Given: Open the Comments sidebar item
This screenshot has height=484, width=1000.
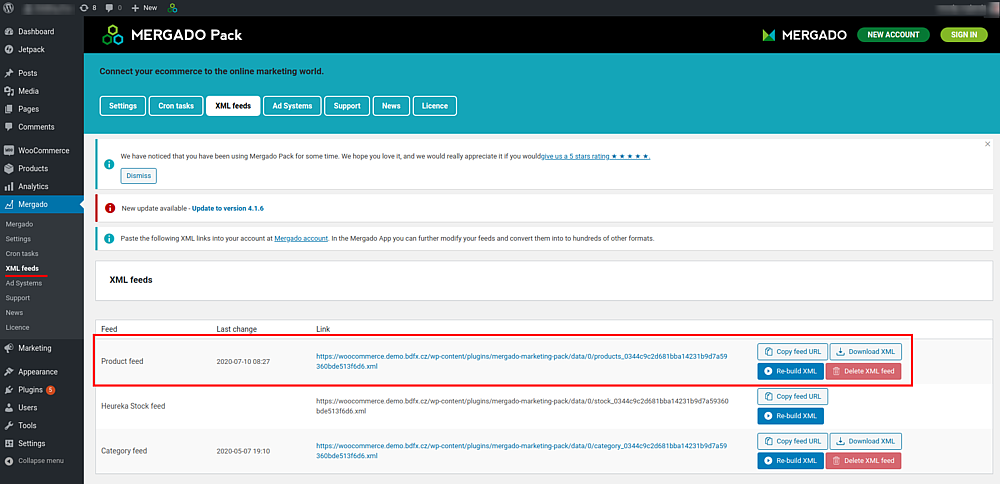Looking at the screenshot, I should [41, 127].
